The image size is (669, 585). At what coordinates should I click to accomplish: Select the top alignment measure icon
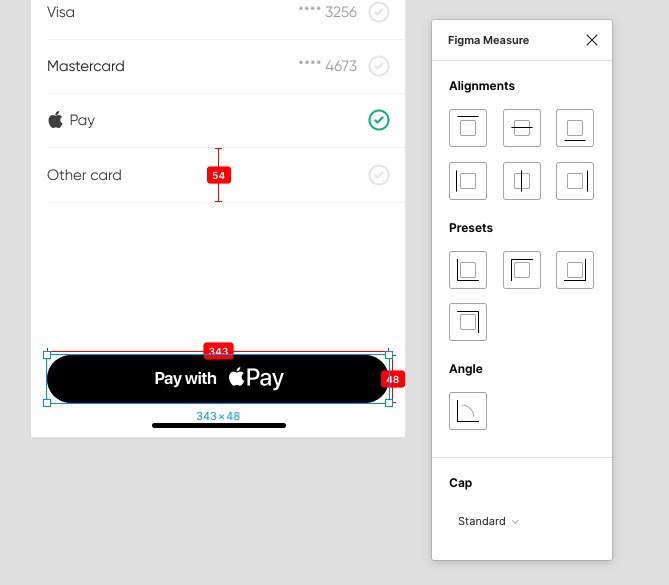coord(468,128)
